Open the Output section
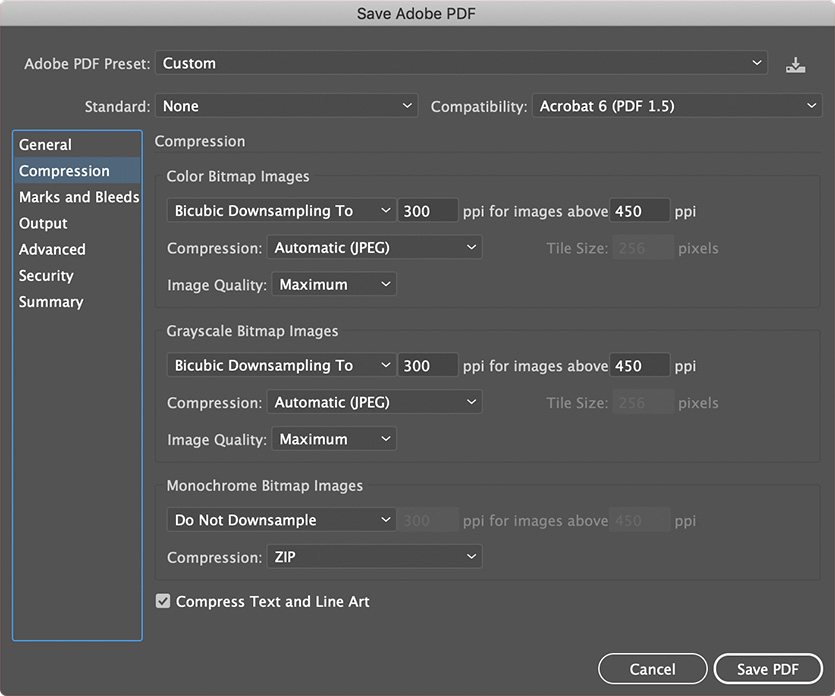 44,223
